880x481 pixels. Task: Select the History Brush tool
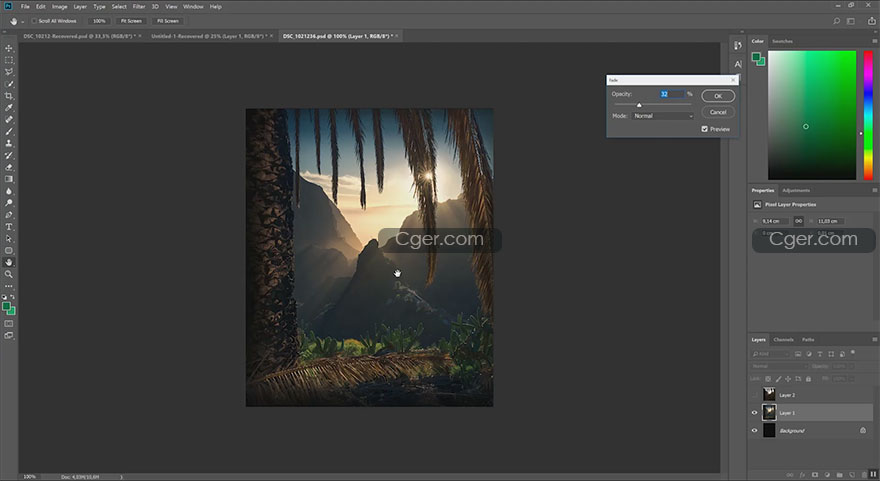point(8,155)
